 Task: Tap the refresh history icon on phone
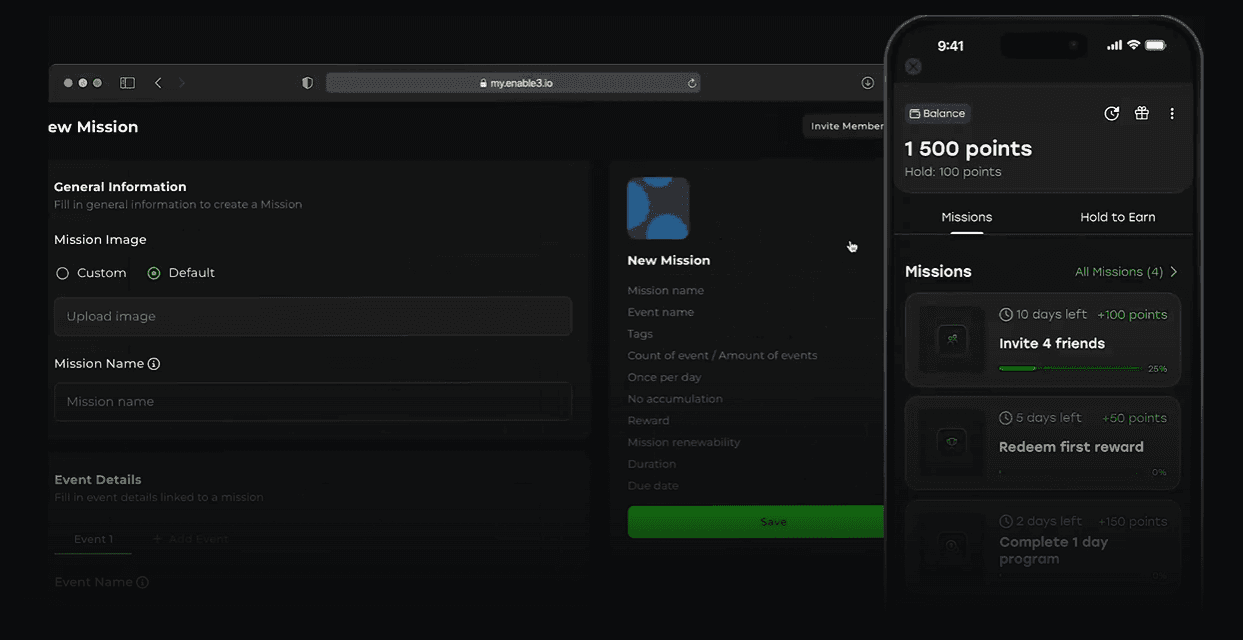pos(1111,114)
